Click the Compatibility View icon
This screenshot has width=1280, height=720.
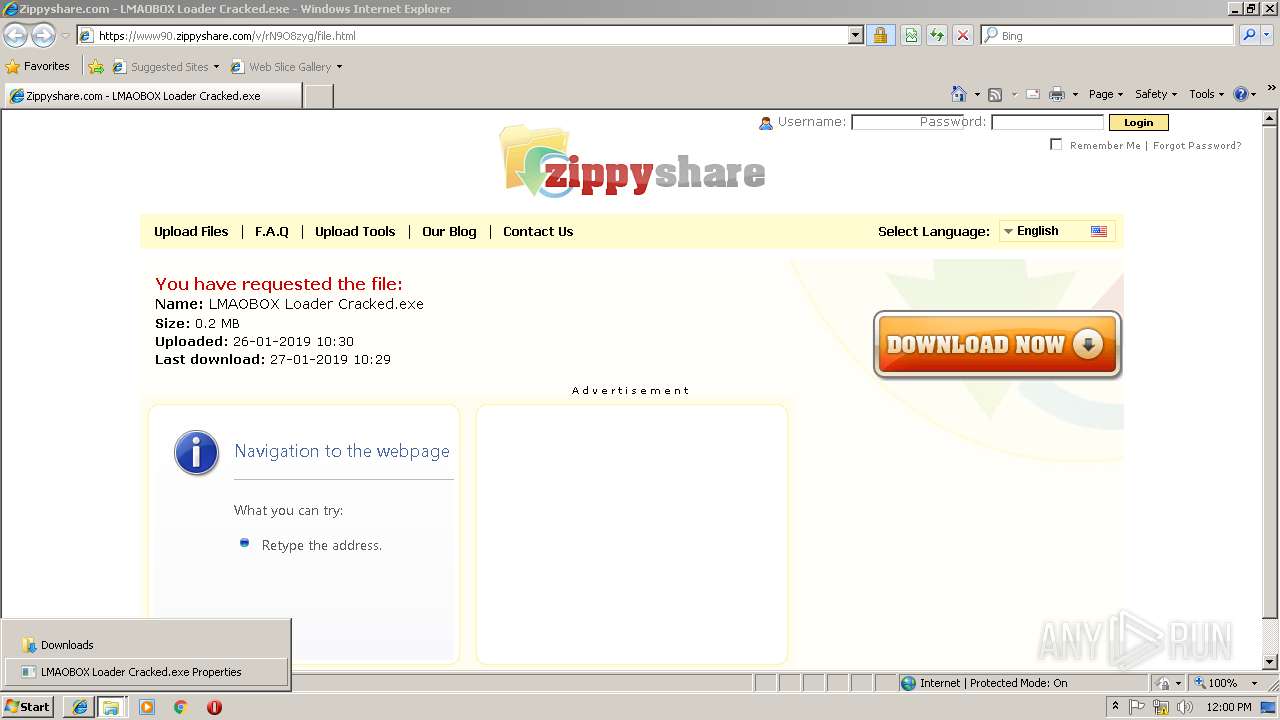(911, 35)
